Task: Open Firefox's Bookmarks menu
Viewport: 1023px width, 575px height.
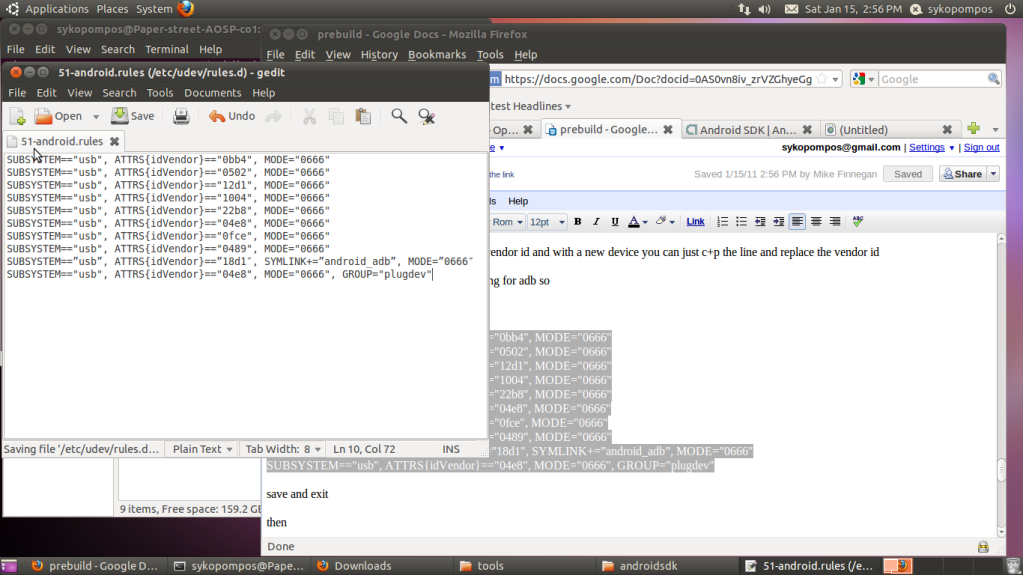Action: pyautogui.click(x=437, y=55)
